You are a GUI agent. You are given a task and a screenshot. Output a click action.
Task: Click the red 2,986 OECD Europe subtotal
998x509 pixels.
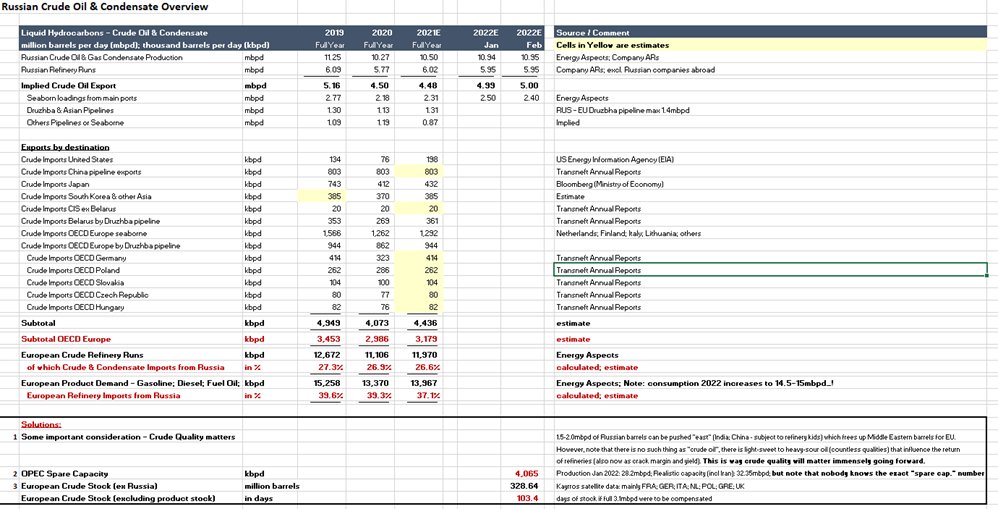tap(377, 339)
